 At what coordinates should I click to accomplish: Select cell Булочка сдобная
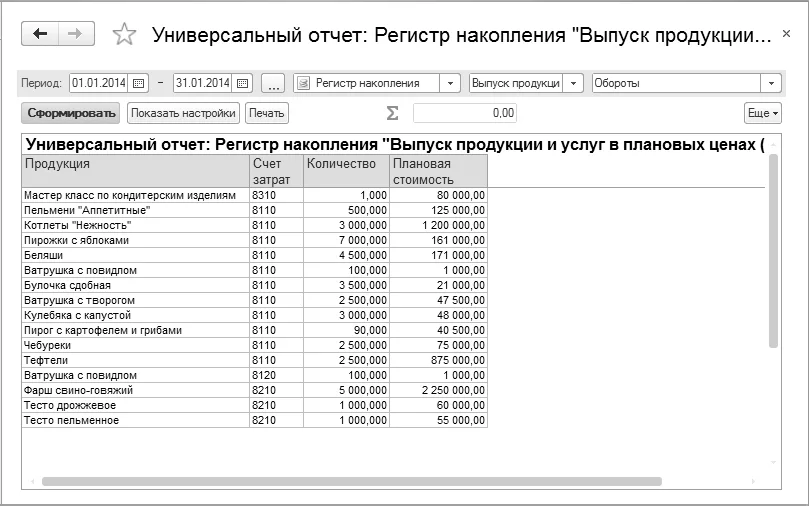pos(136,285)
